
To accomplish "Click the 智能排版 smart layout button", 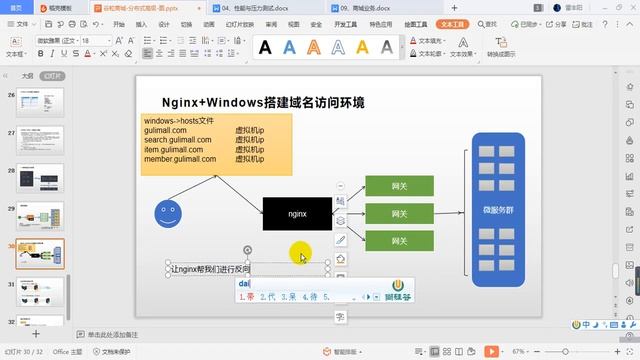I will coord(342,351).
